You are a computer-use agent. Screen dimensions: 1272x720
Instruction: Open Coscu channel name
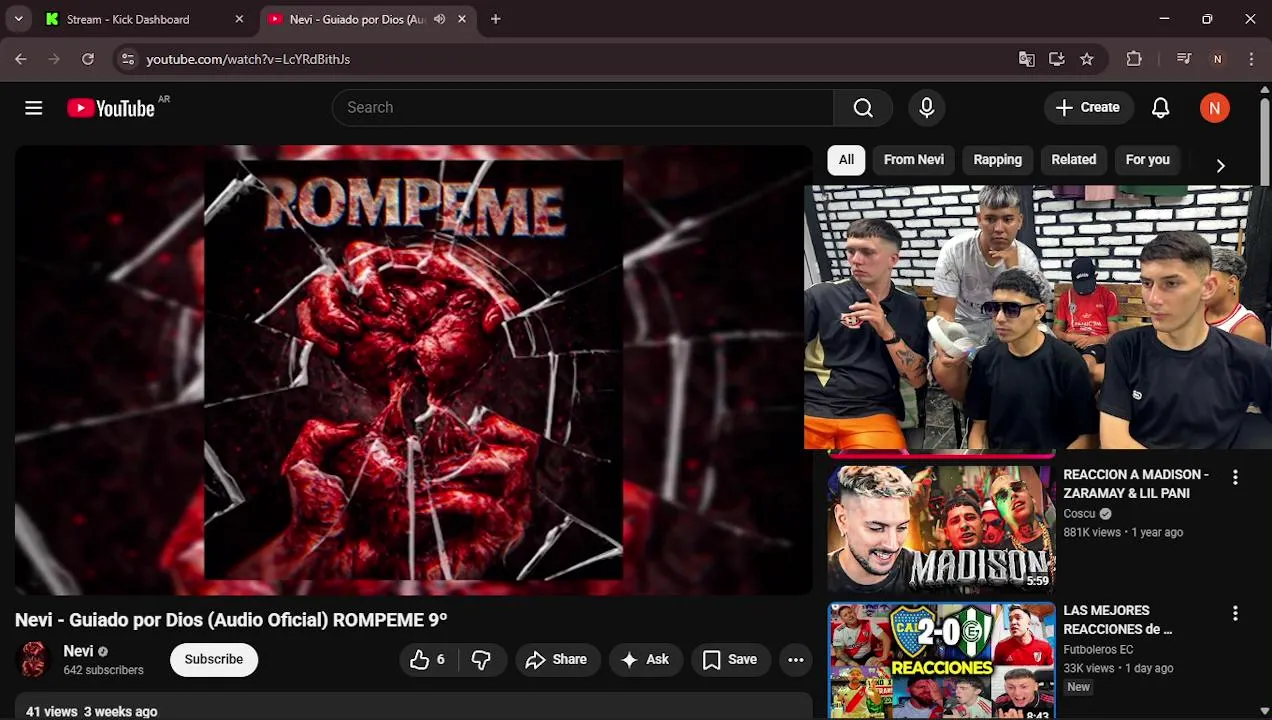pos(1079,514)
